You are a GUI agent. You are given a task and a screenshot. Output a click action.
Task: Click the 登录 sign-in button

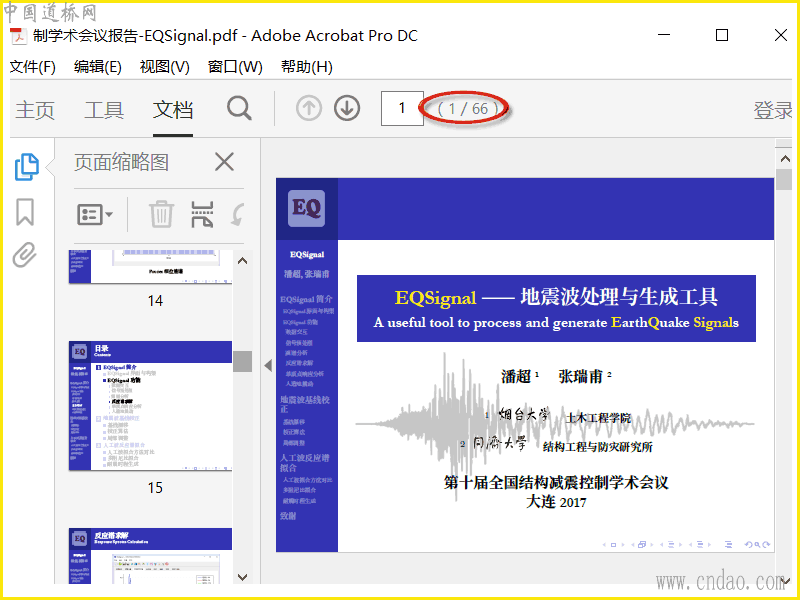coord(772,110)
